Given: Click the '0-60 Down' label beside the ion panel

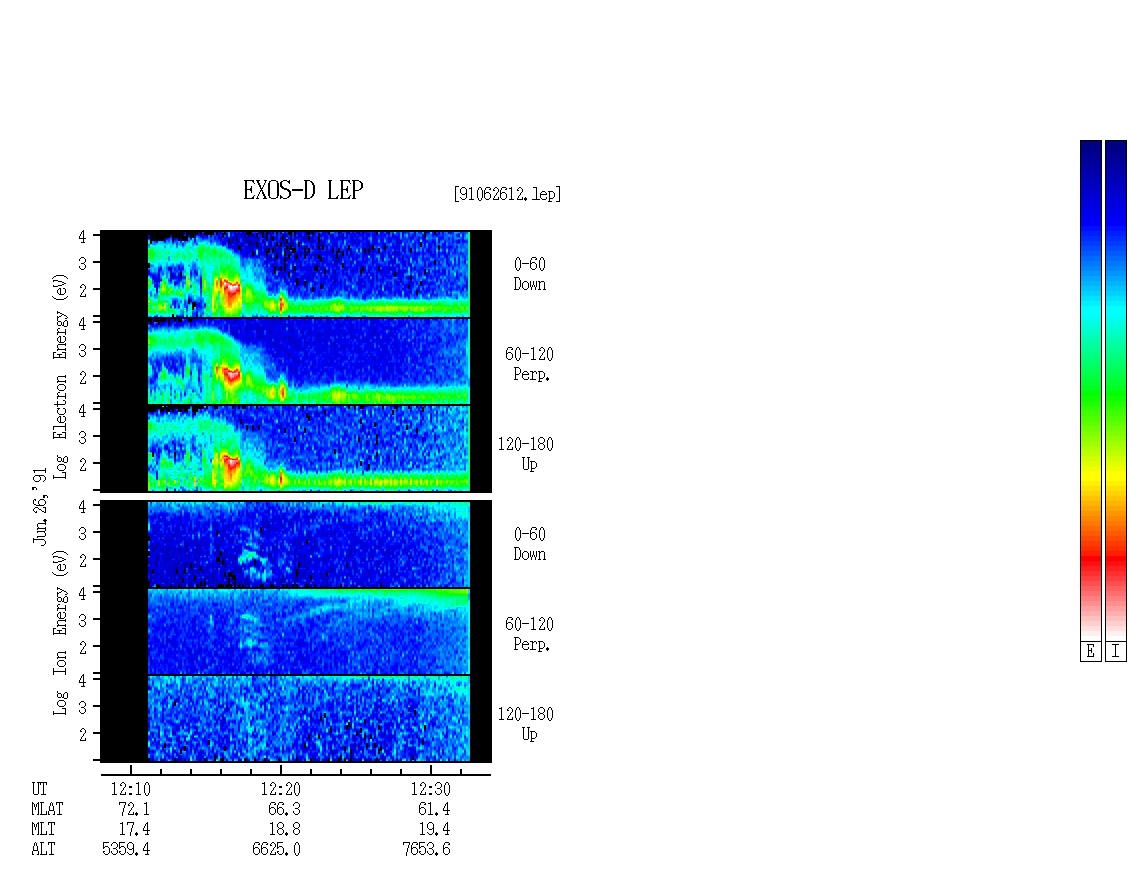Looking at the screenshot, I should click(x=530, y=544).
